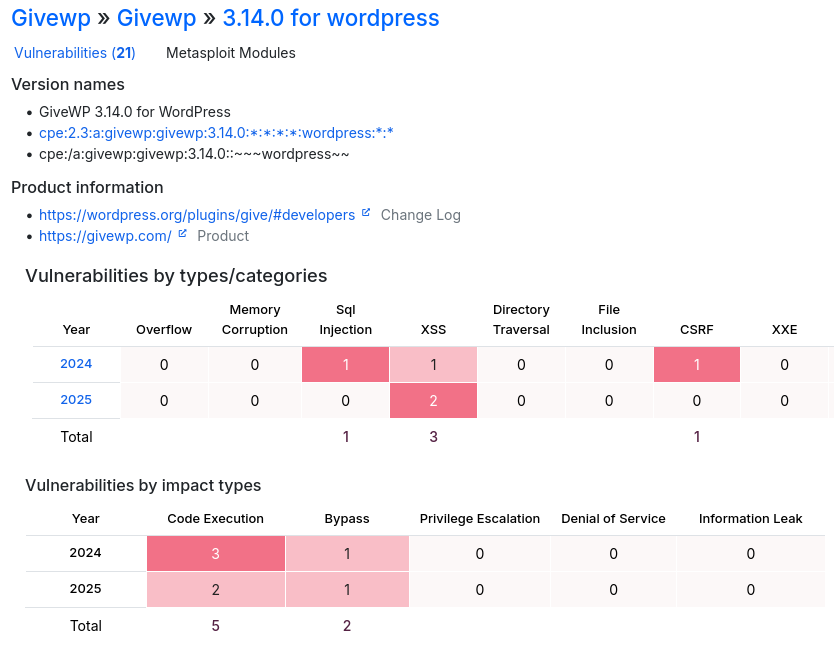834x648 pixels.
Task: Click the XSS total value 3
Action: click(x=433, y=437)
